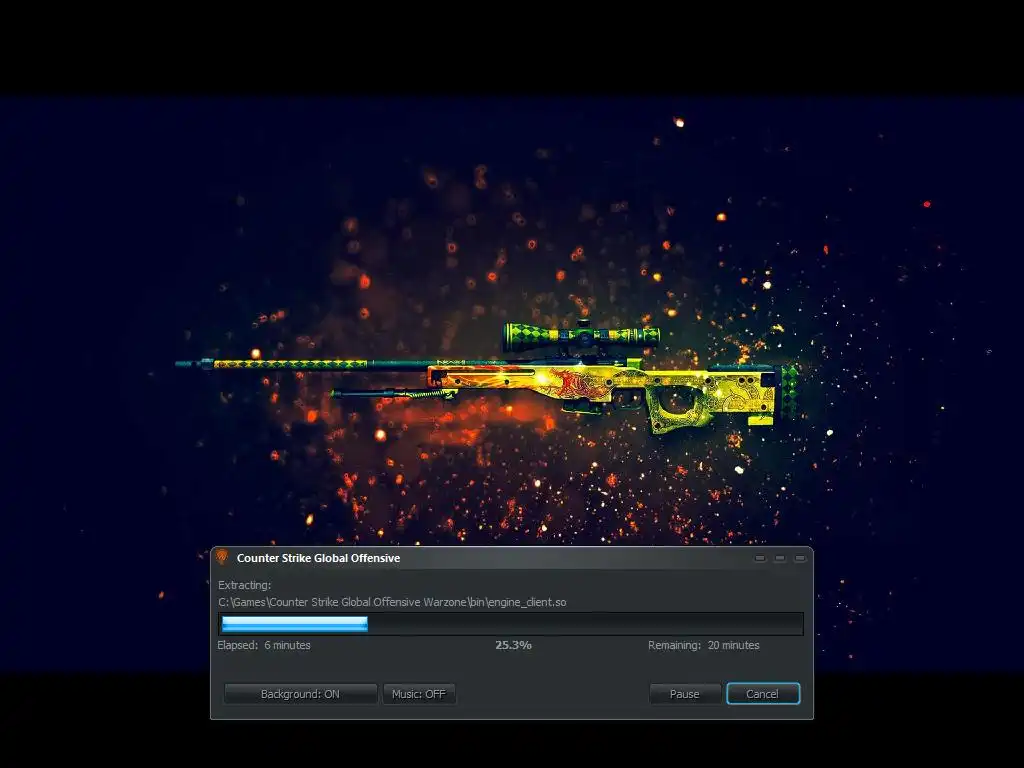Image resolution: width=1024 pixels, height=768 pixels.
Task: Click the installer's orange logo icon in title bar
Action: pyautogui.click(x=222, y=557)
